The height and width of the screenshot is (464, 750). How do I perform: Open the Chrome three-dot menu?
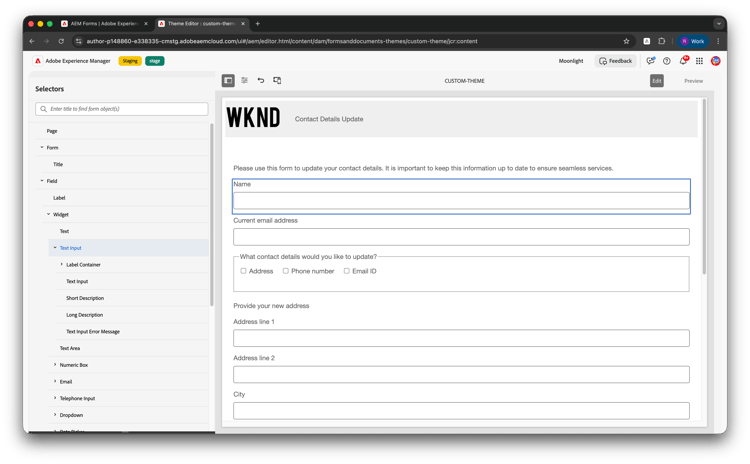tap(718, 41)
